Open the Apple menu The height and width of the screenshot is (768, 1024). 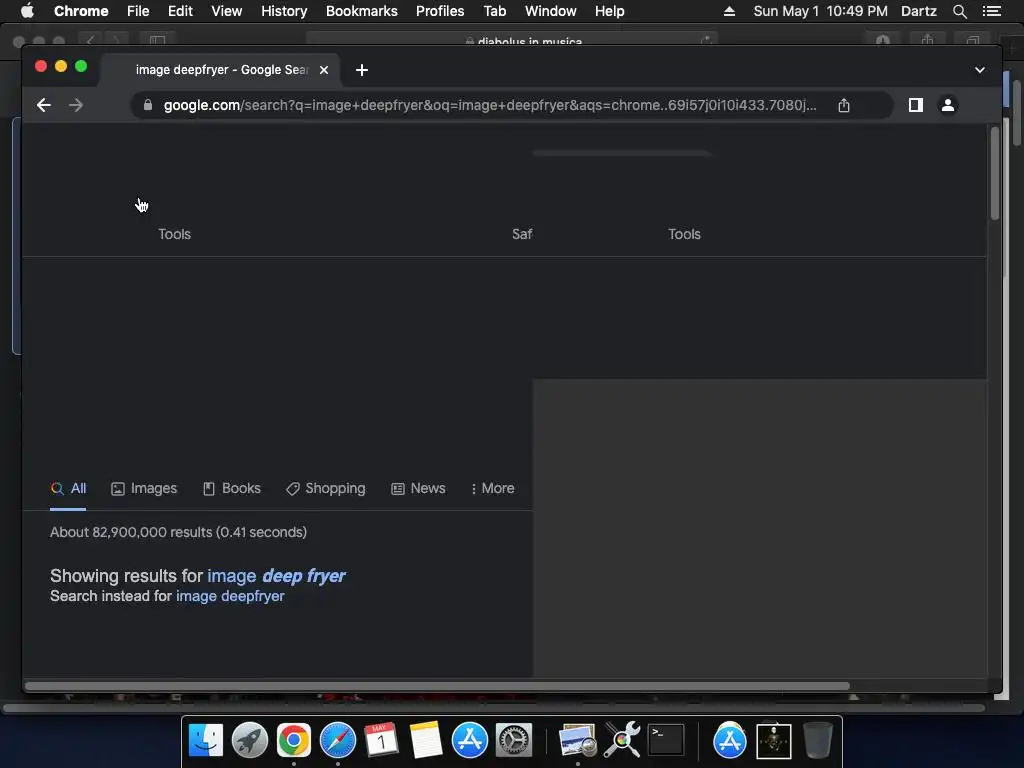[27, 11]
